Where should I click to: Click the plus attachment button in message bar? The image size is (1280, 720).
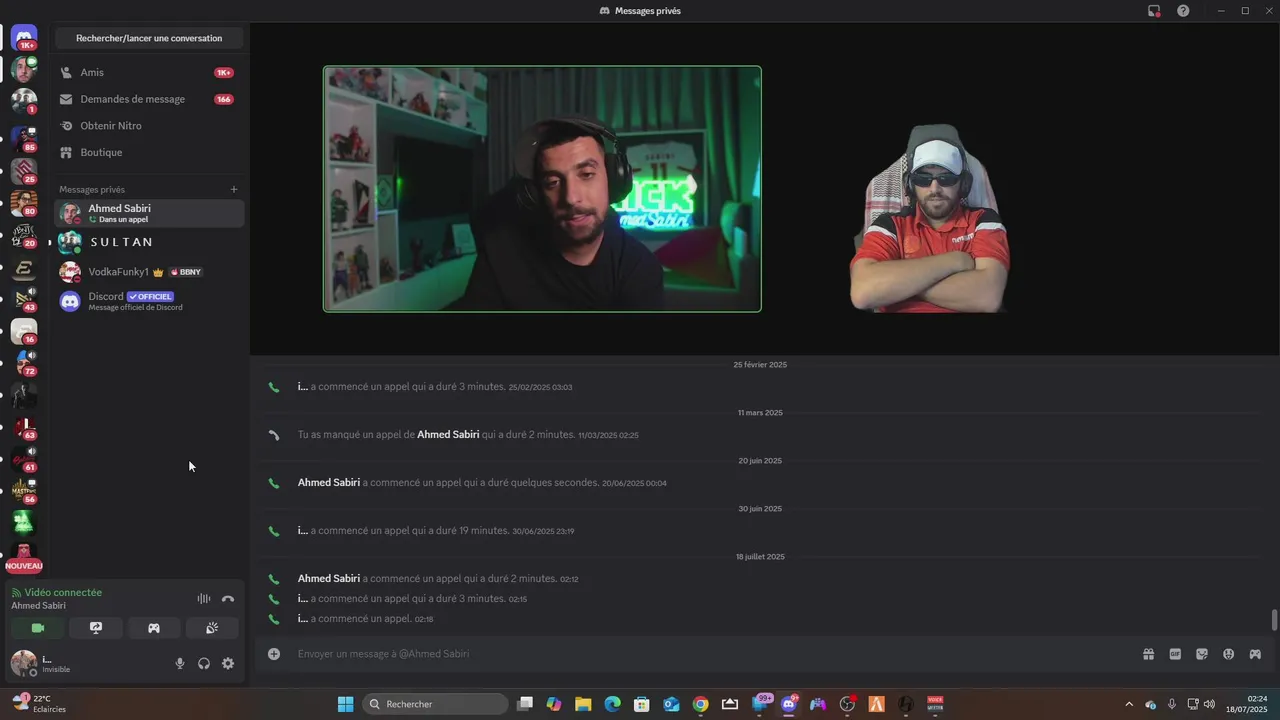274,654
